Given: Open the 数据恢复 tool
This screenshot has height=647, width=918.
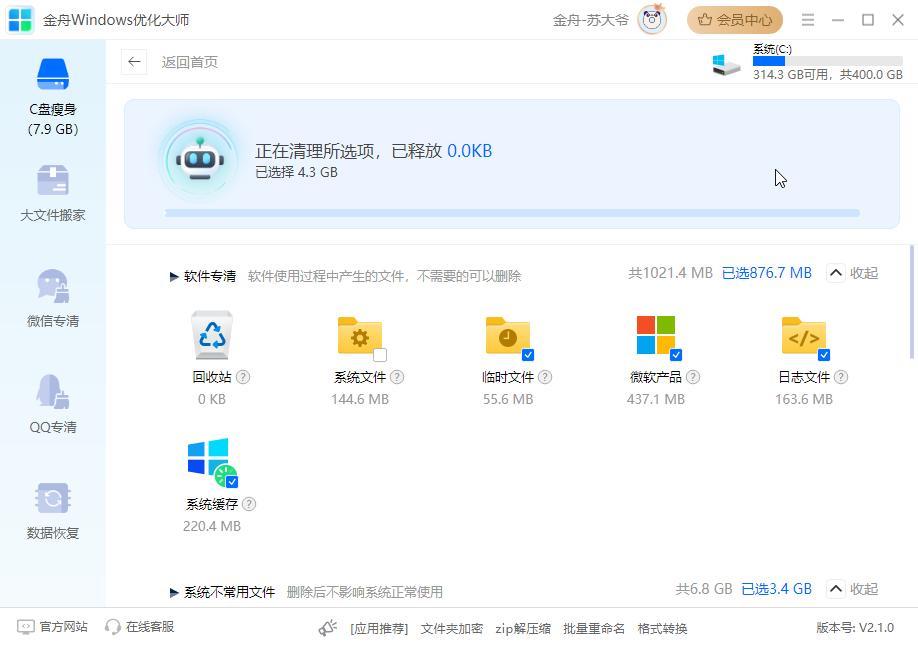Looking at the screenshot, I should click(x=52, y=511).
